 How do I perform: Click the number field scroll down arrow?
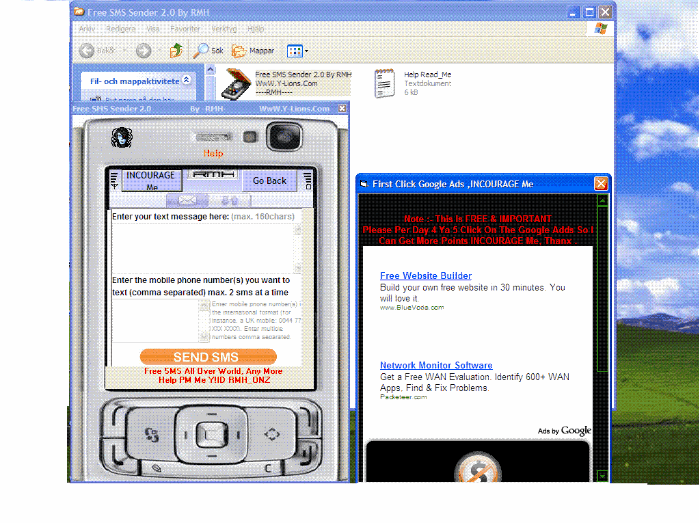[204, 337]
